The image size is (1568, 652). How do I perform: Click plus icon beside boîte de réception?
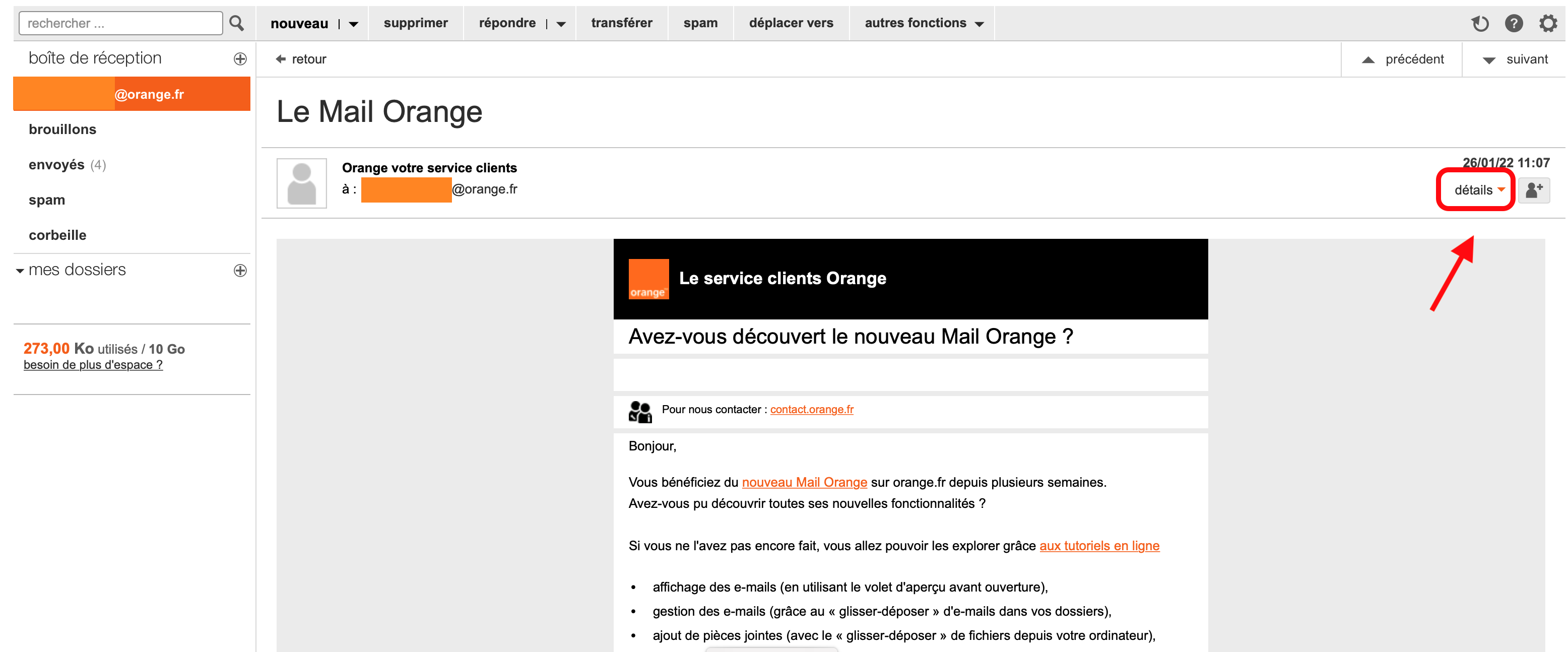tap(240, 58)
